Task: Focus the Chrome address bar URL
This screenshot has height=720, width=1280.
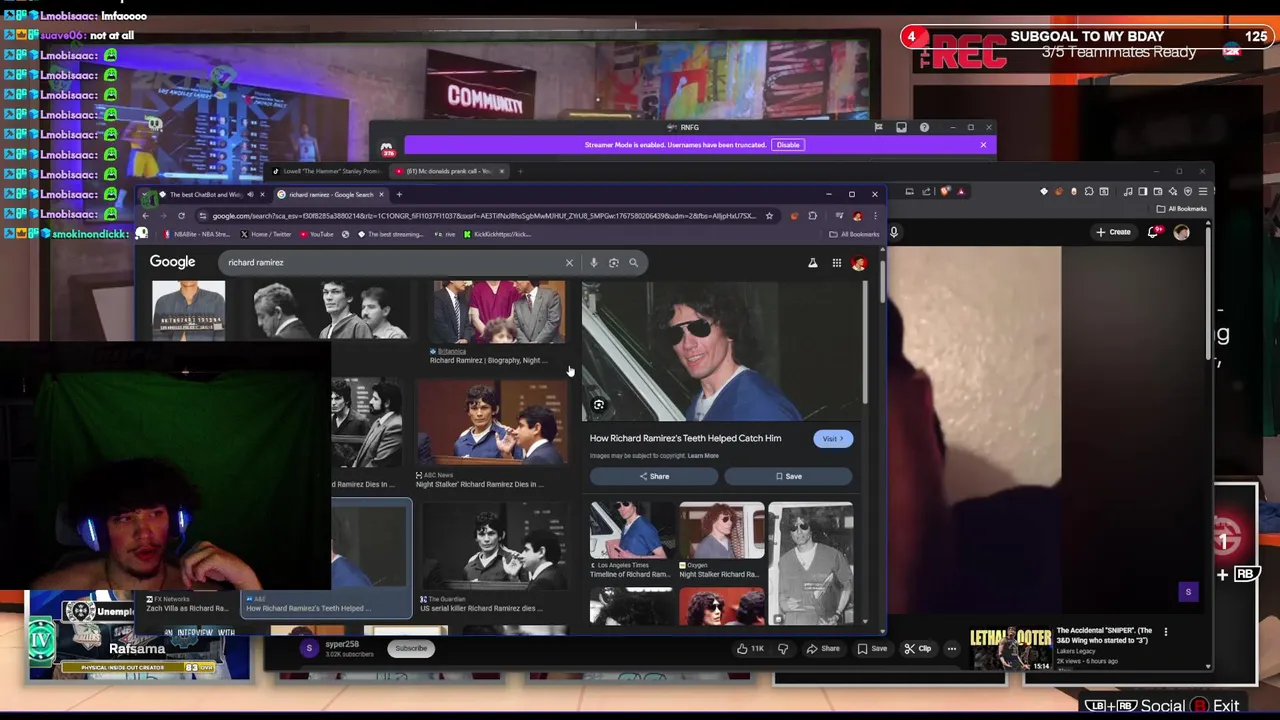Action: click(x=483, y=216)
